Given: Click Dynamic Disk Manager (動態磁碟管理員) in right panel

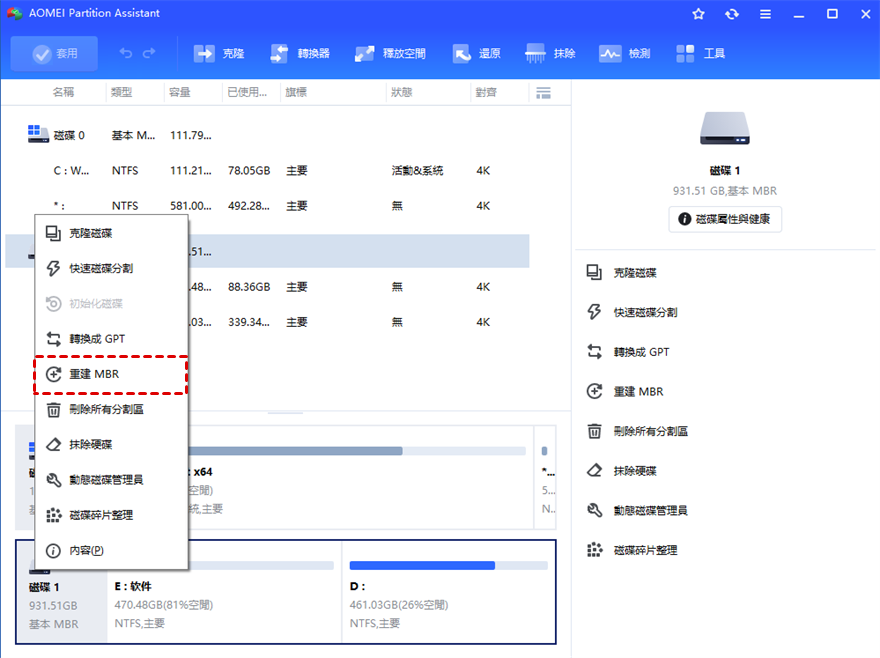Looking at the screenshot, I should coord(650,510).
